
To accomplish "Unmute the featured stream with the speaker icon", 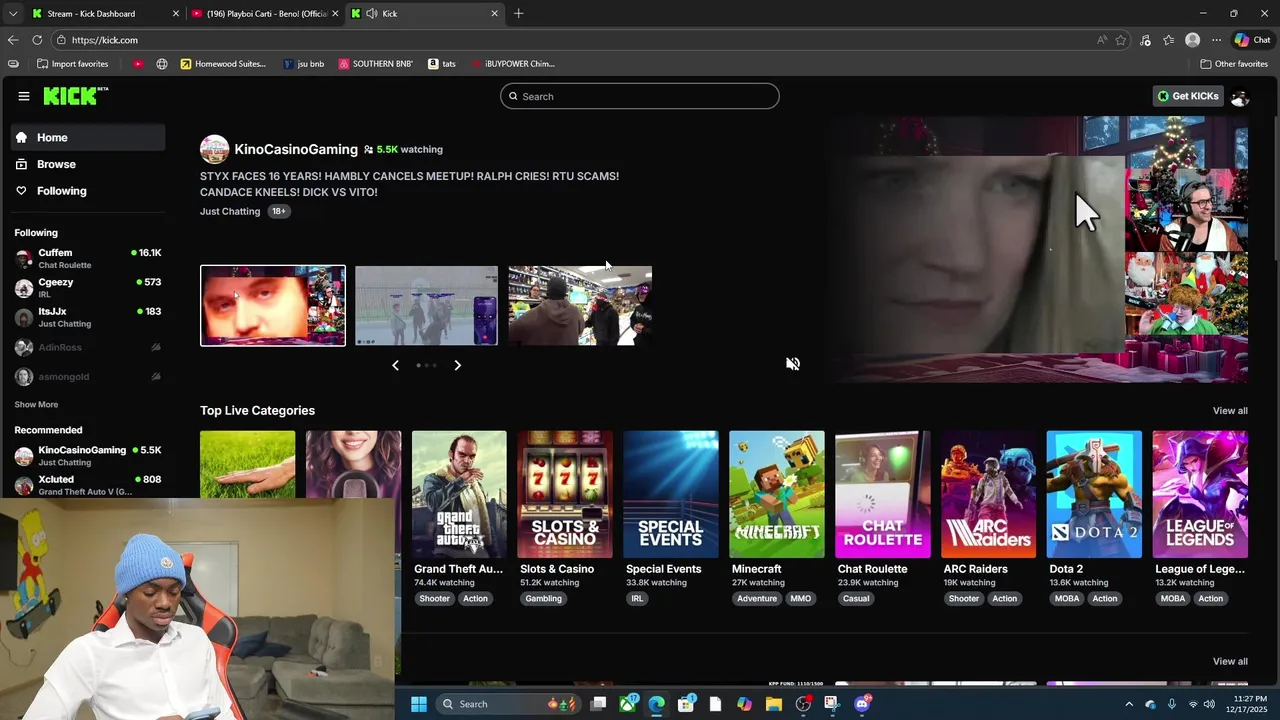I will [793, 364].
